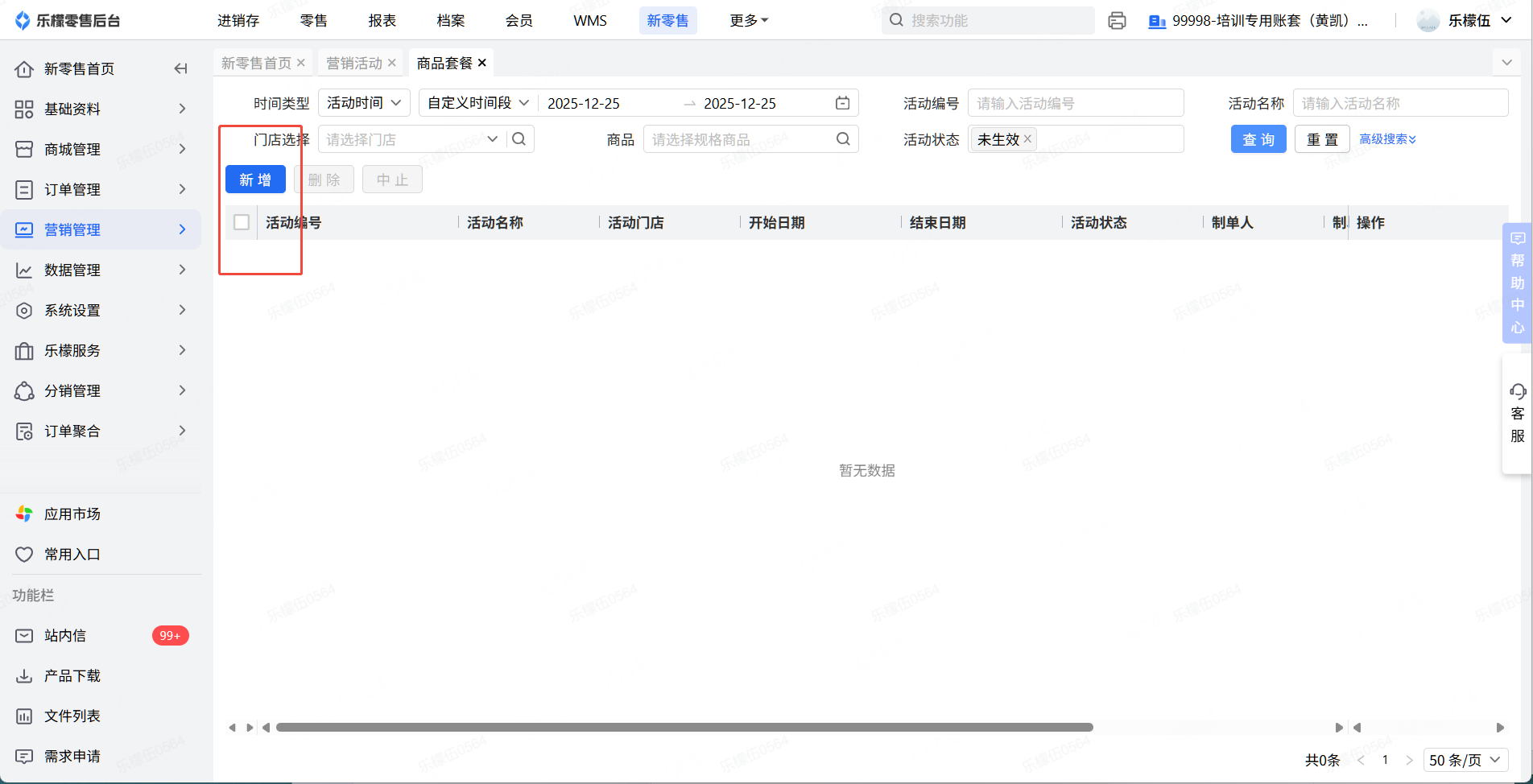
Task: Click the product search magnifier icon
Action: (x=843, y=139)
